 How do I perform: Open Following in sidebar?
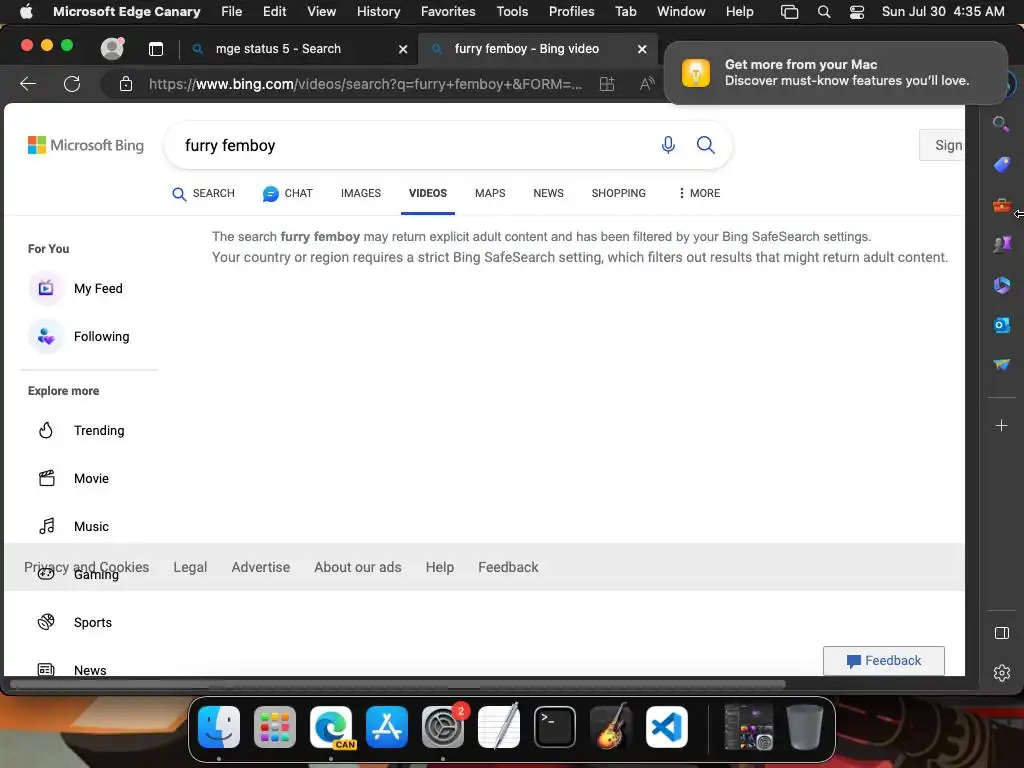tap(80, 336)
